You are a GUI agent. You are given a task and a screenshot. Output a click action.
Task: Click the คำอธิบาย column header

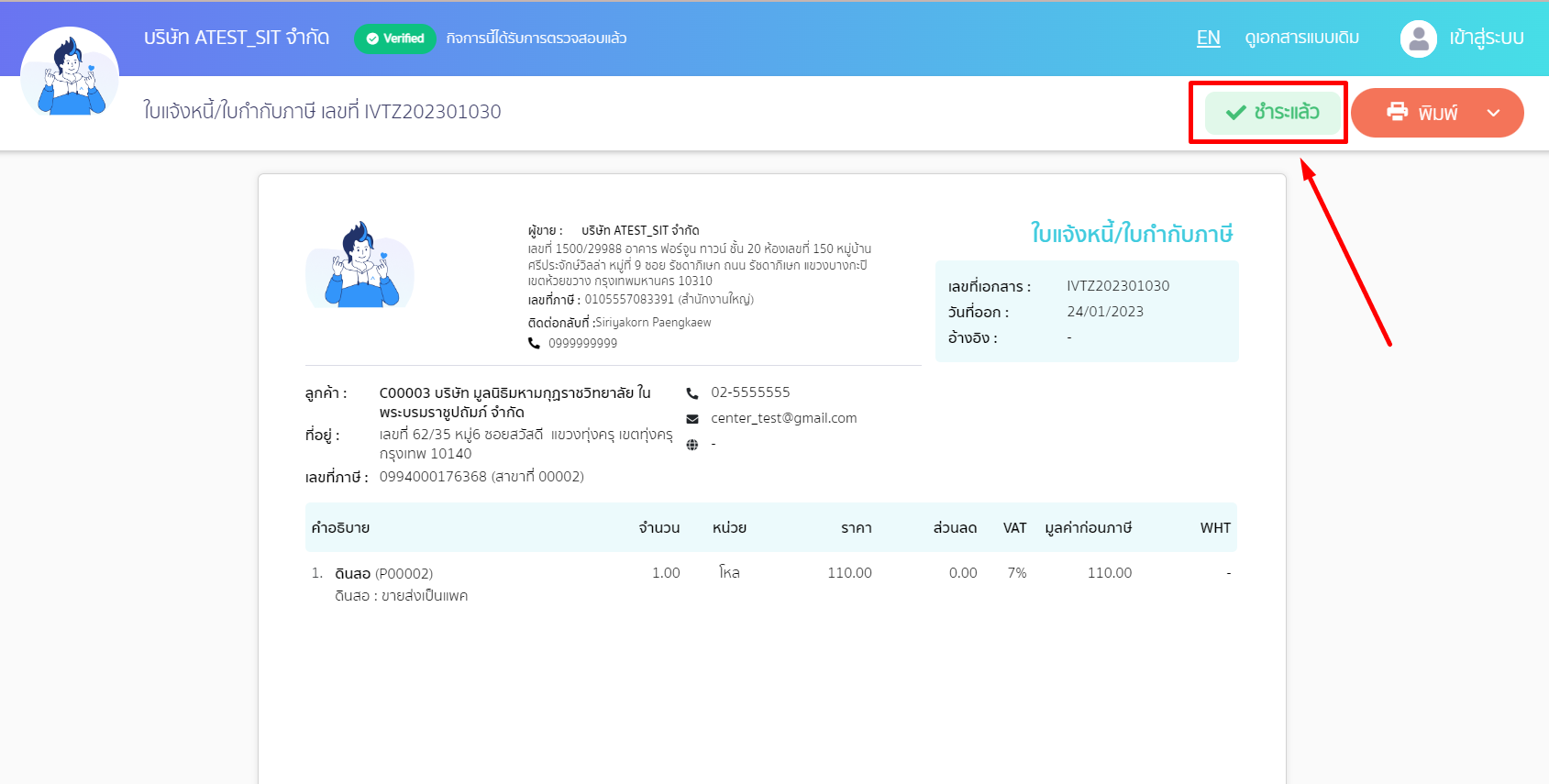click(340, 528)
